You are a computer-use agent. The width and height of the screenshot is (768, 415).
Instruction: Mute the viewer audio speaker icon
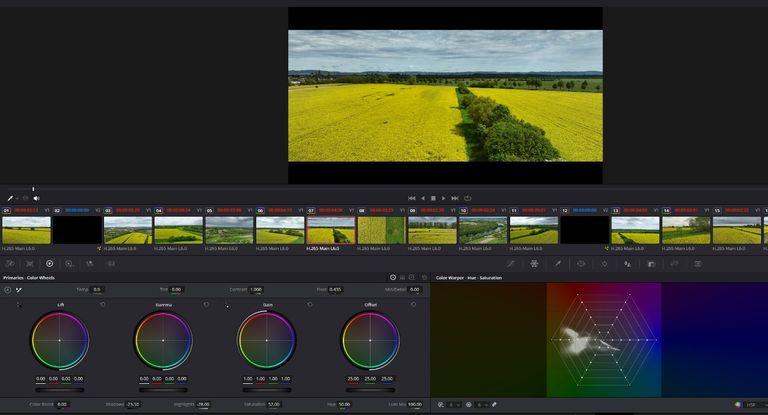(36, 198)
